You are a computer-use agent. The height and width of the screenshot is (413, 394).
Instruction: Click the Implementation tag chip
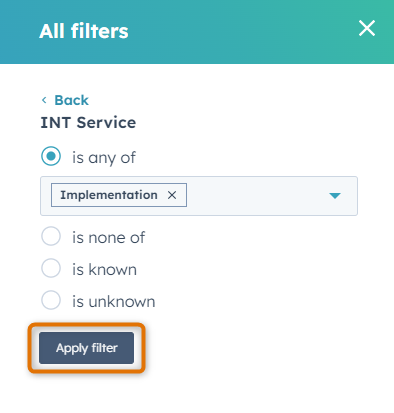(119, 195)
